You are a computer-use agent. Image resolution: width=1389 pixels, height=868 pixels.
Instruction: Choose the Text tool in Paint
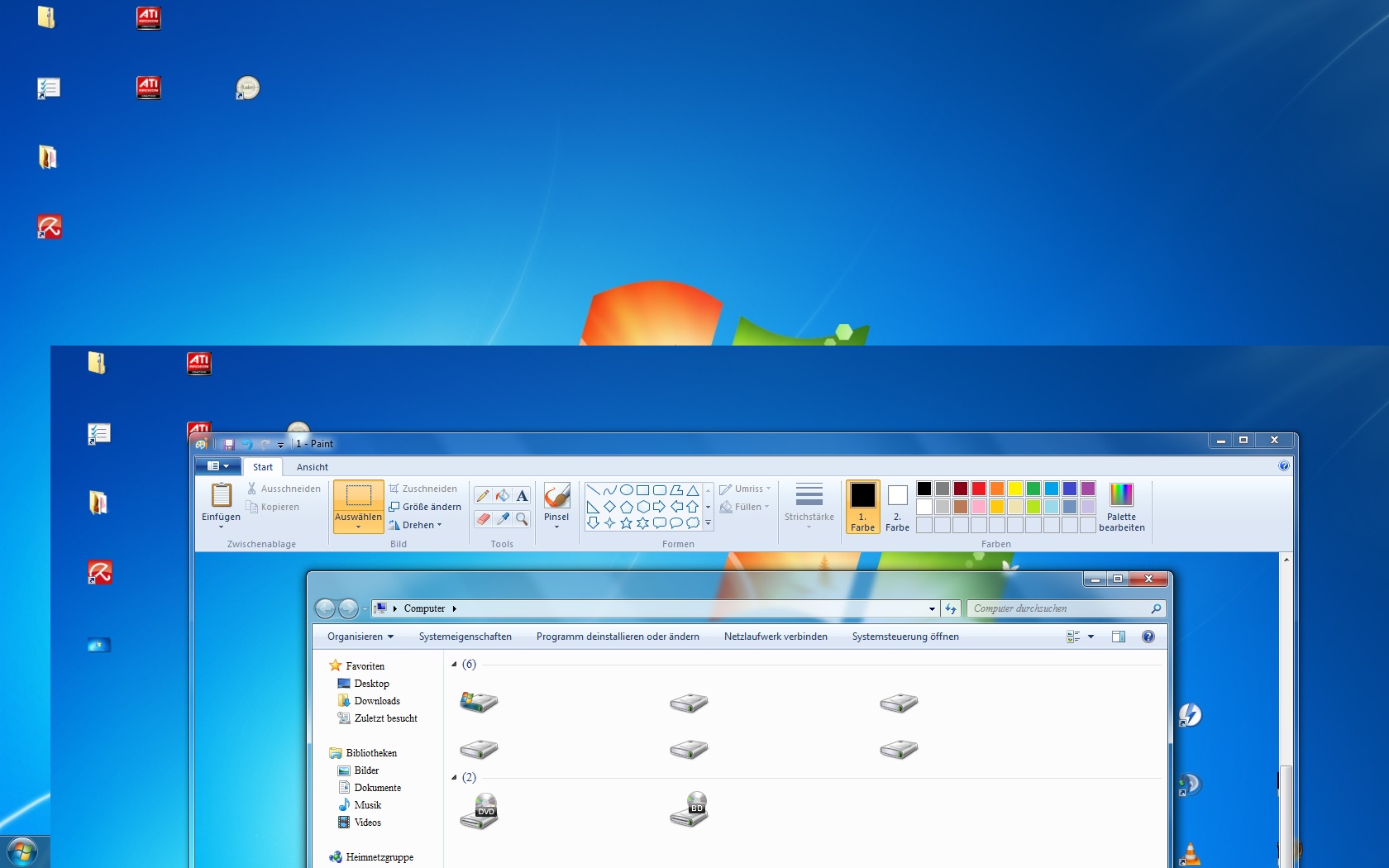522,496
